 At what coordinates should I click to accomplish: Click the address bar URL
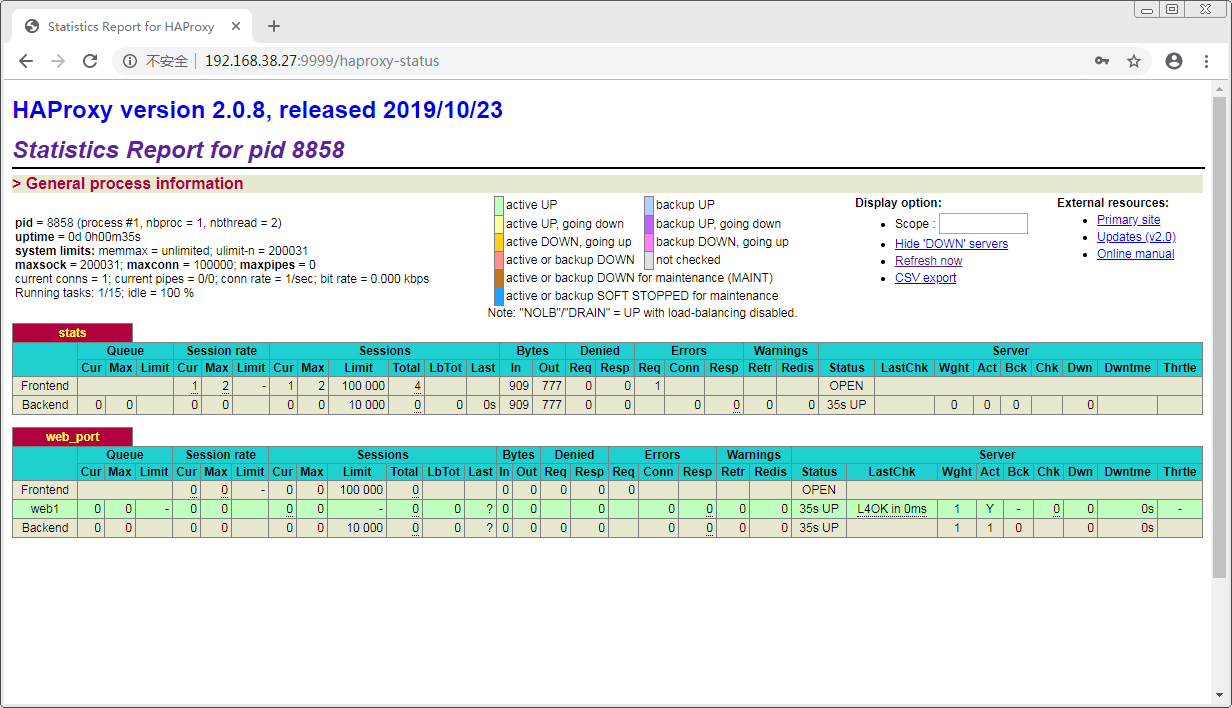(322, 61)
